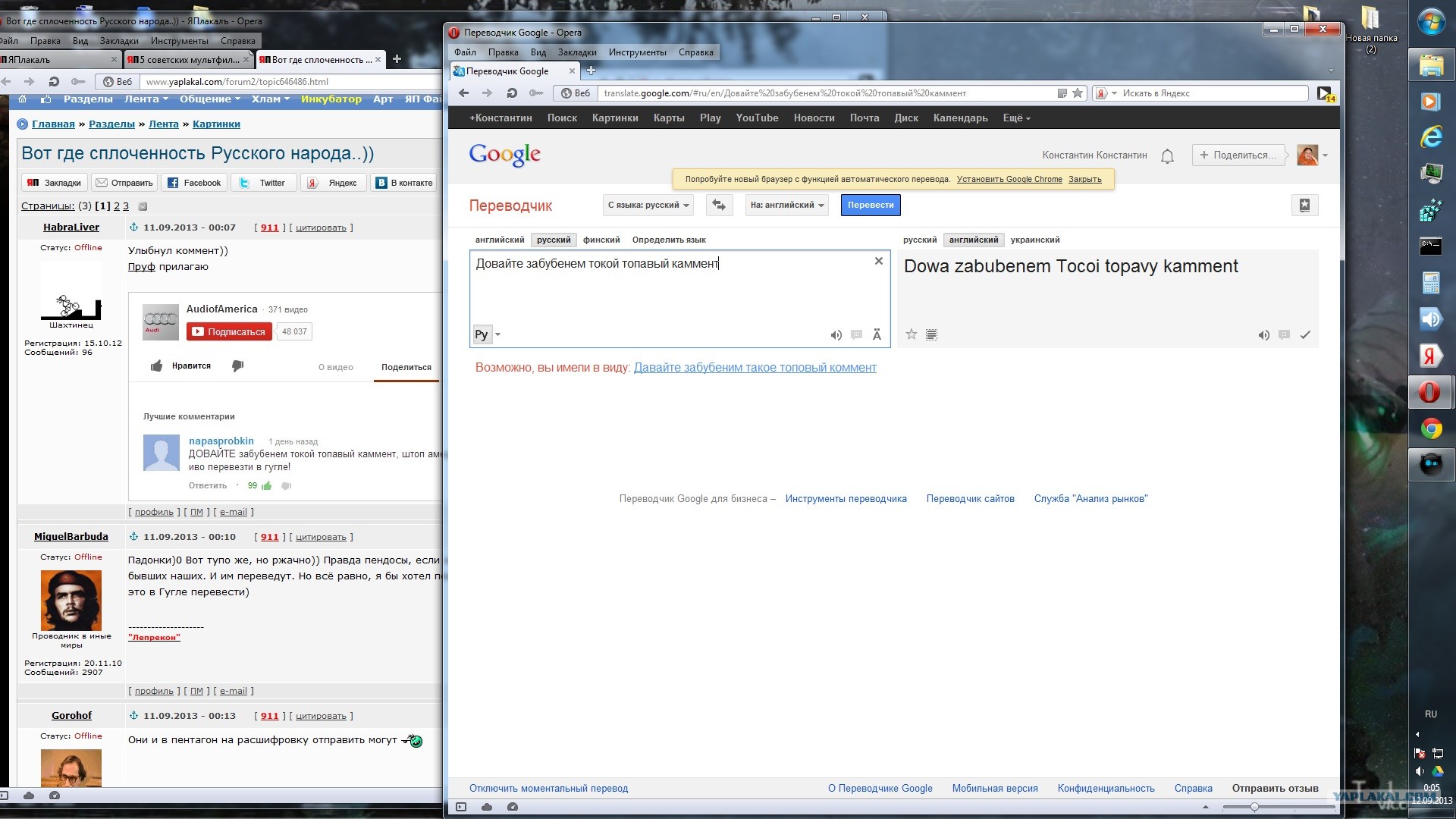This screenshot has height=819, width=1456.
Task: Open Инструменты menu in Translate window
Action: (x=637, y=52)
